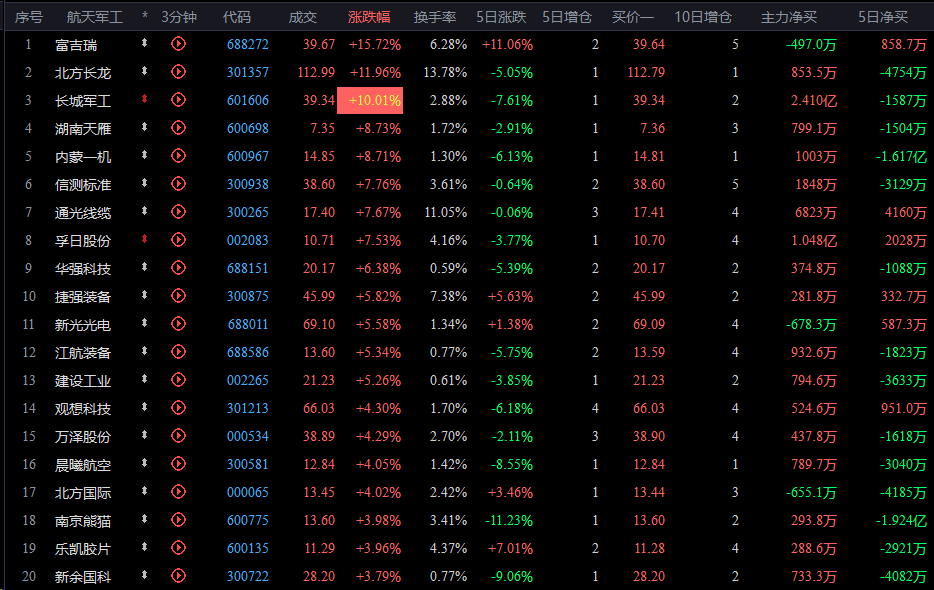The width and height of the screenshot is (934, 590).
Task: Sort by the 涨跌幅 column header
Action: coord(369,17)
